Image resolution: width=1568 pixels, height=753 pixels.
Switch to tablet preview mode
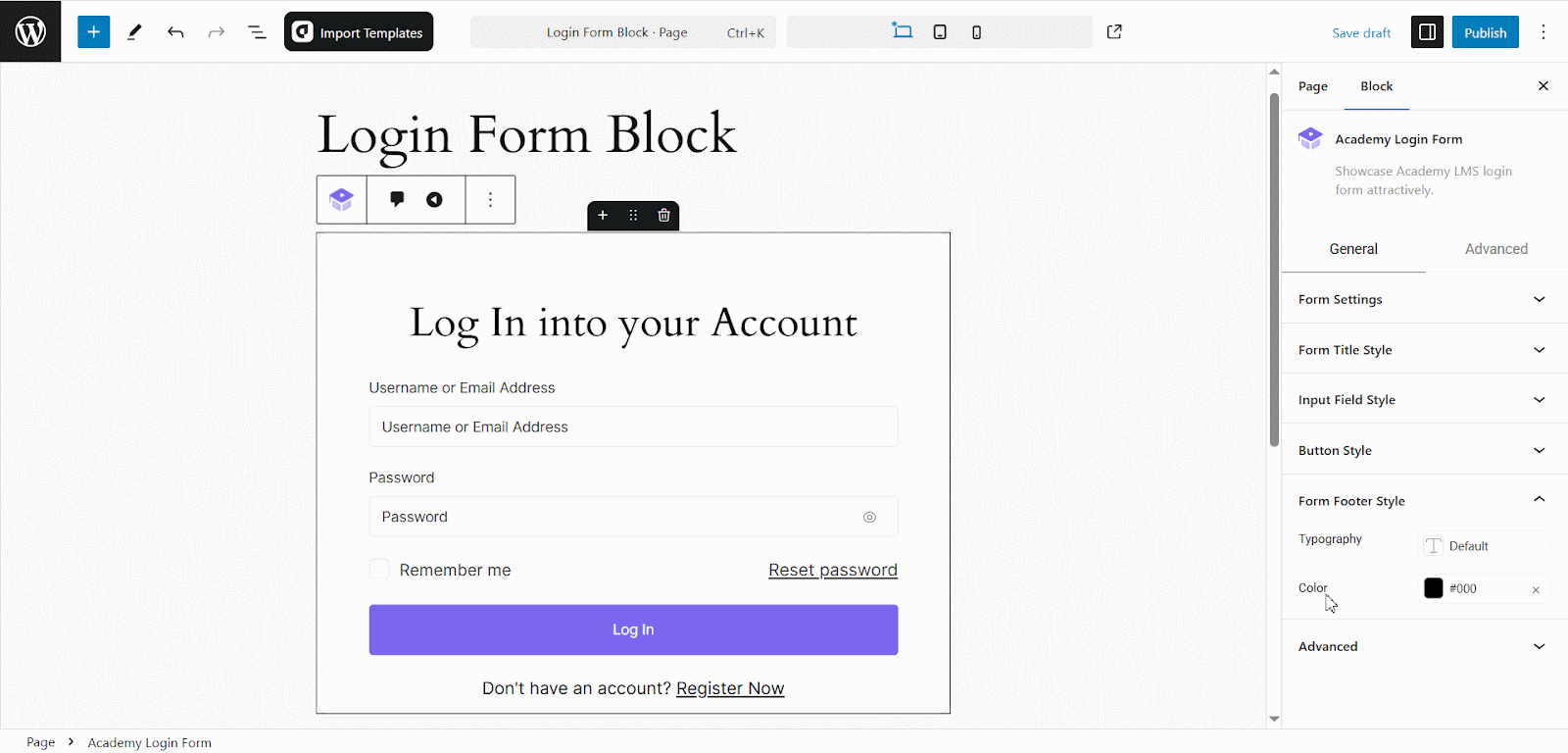click(940, 31)
